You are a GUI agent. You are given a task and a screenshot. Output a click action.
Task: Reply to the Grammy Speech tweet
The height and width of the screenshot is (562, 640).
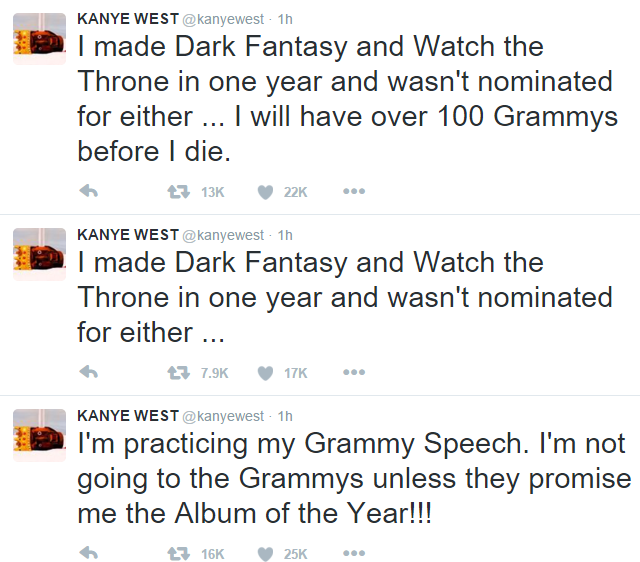tap(88, 553)
